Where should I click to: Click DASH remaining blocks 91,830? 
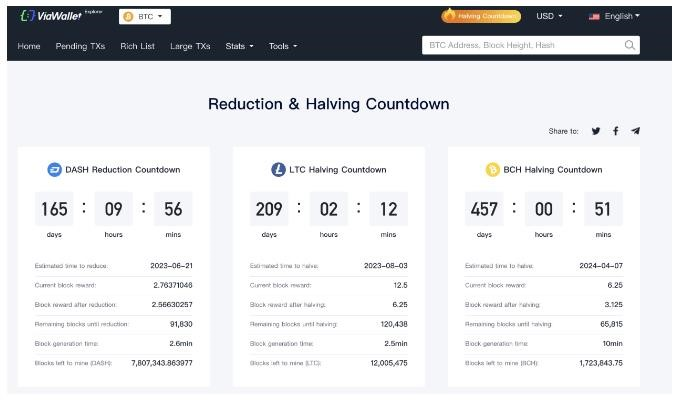click(181, 324)
